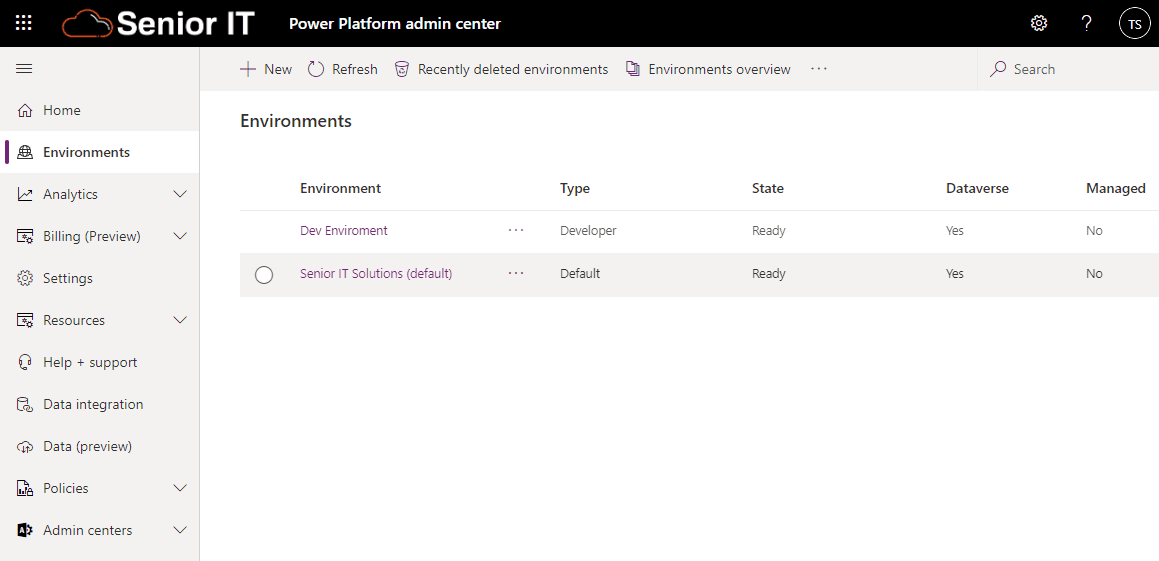Open Settings in the sidebar
The height and width of the screenshot is (561, 1159).
pyautogui.click(x=100, y=279)
